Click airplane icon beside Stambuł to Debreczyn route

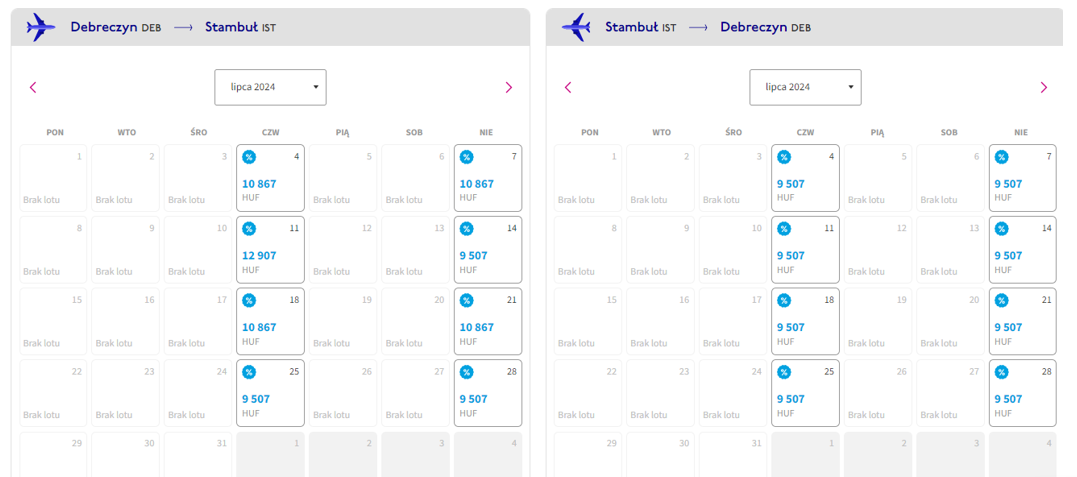[576, 27]
